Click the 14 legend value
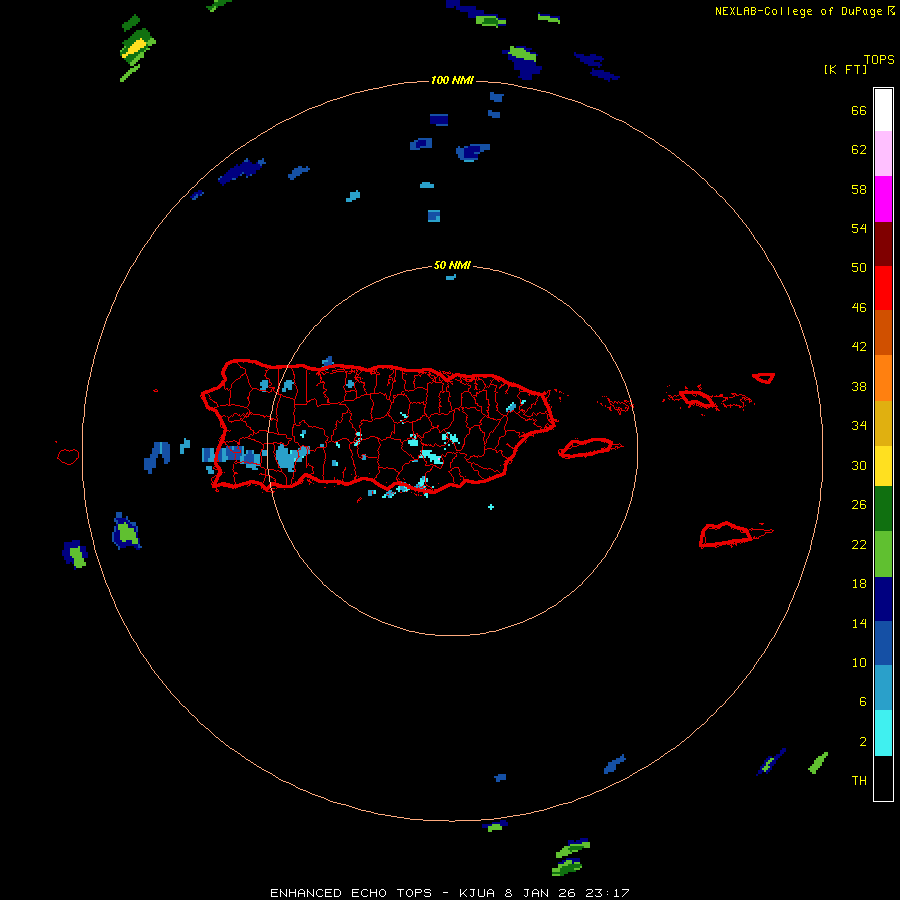 pyautogui.click(x=859, y=623)
